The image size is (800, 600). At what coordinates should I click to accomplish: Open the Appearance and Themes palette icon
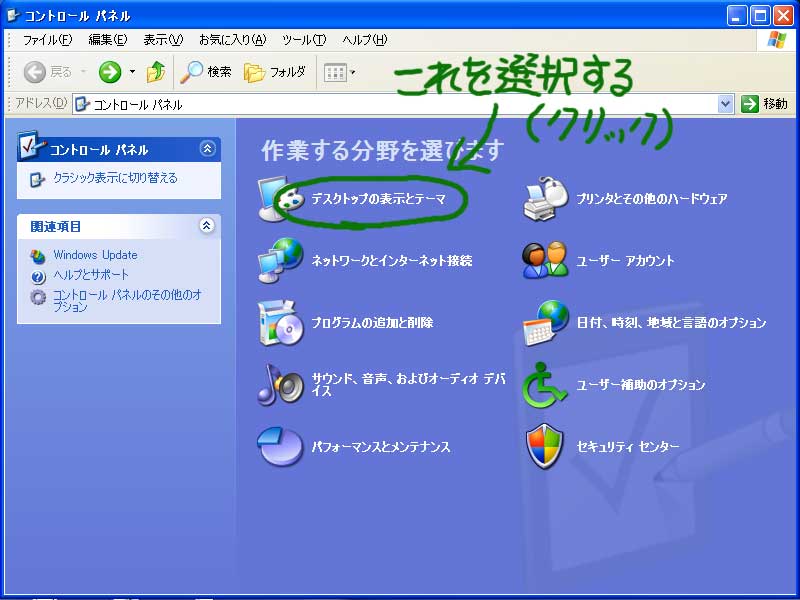(x=281, y=199)
